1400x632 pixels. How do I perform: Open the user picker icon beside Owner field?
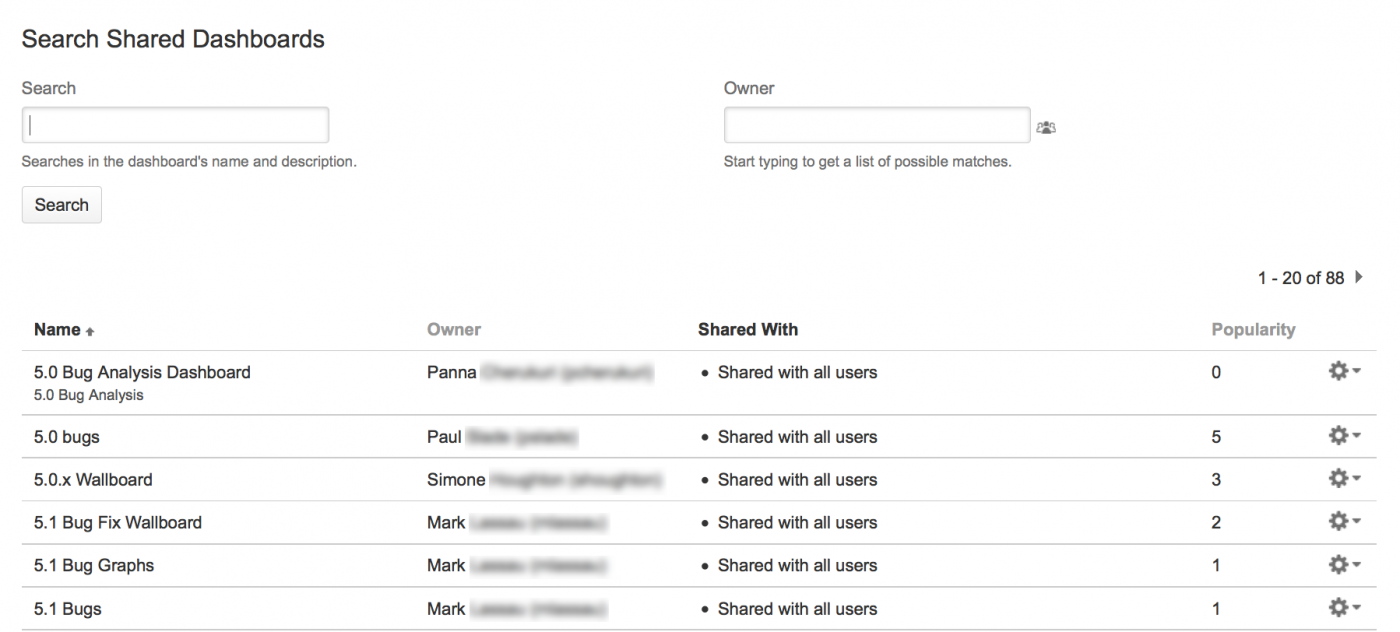(x=1046, y=127)
